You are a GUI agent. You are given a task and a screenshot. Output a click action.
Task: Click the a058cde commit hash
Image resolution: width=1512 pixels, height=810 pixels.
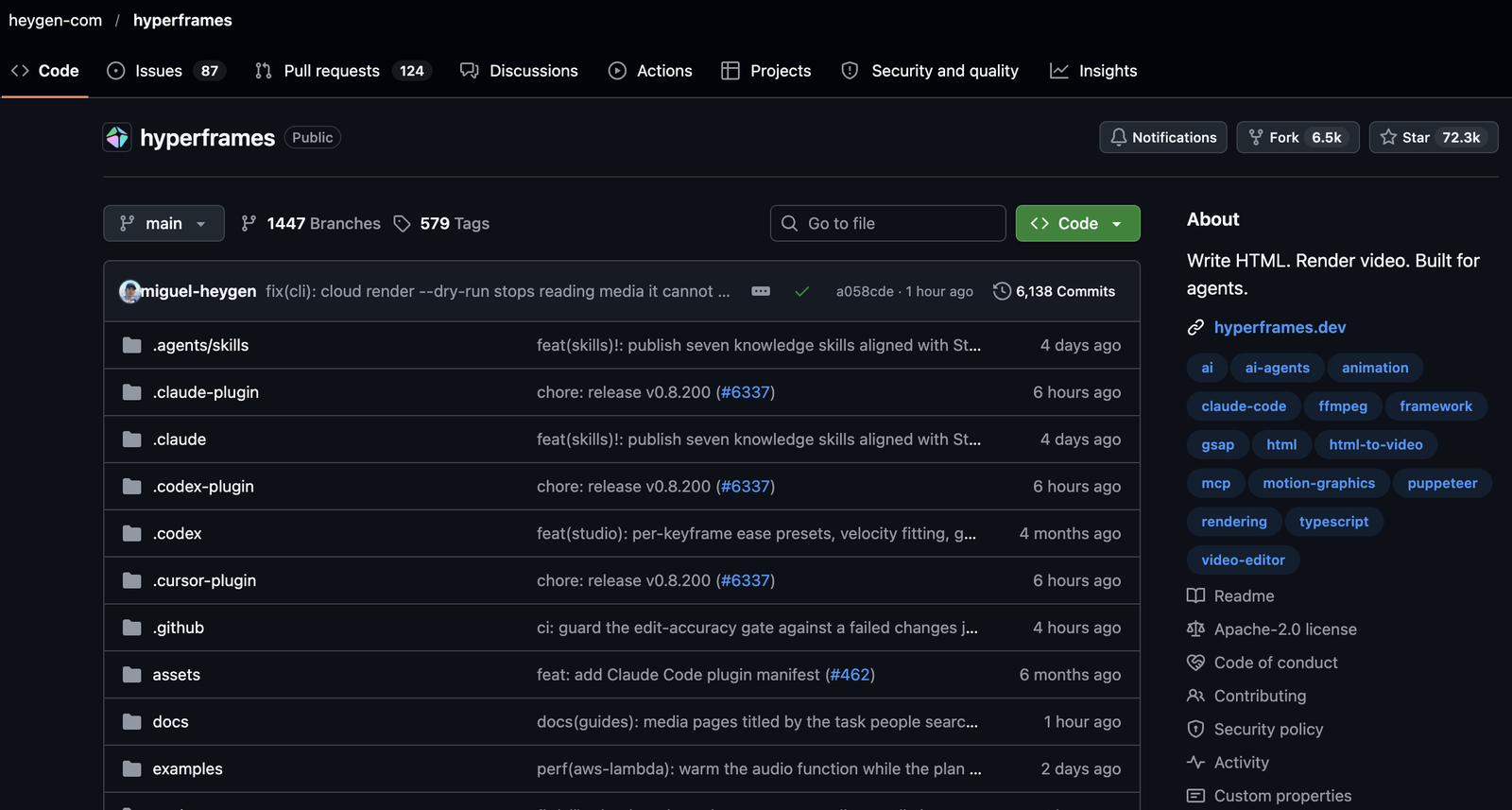tap(865, 291)
